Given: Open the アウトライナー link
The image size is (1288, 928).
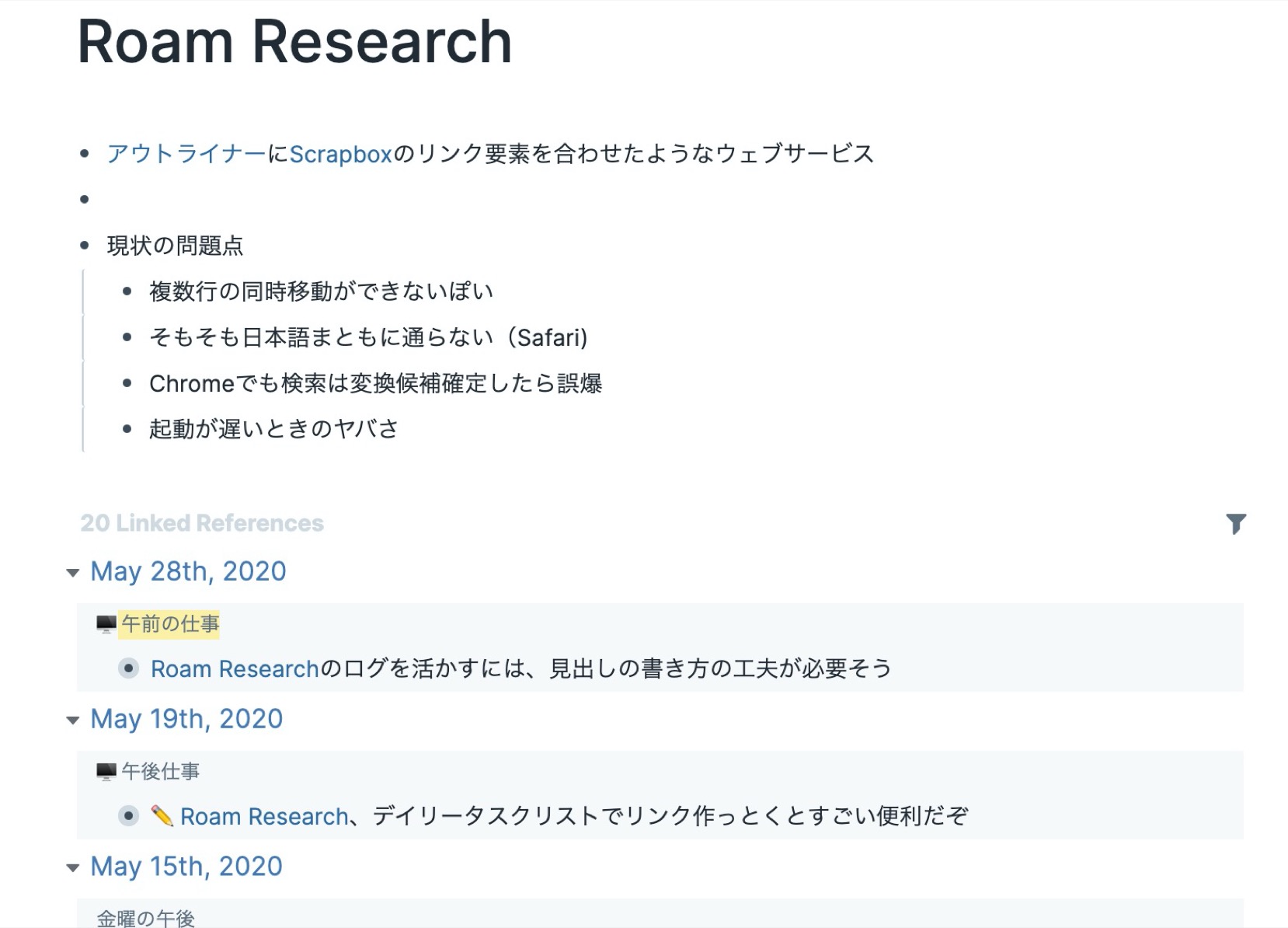Looking at the screenshot, I should tap(184, 154).
